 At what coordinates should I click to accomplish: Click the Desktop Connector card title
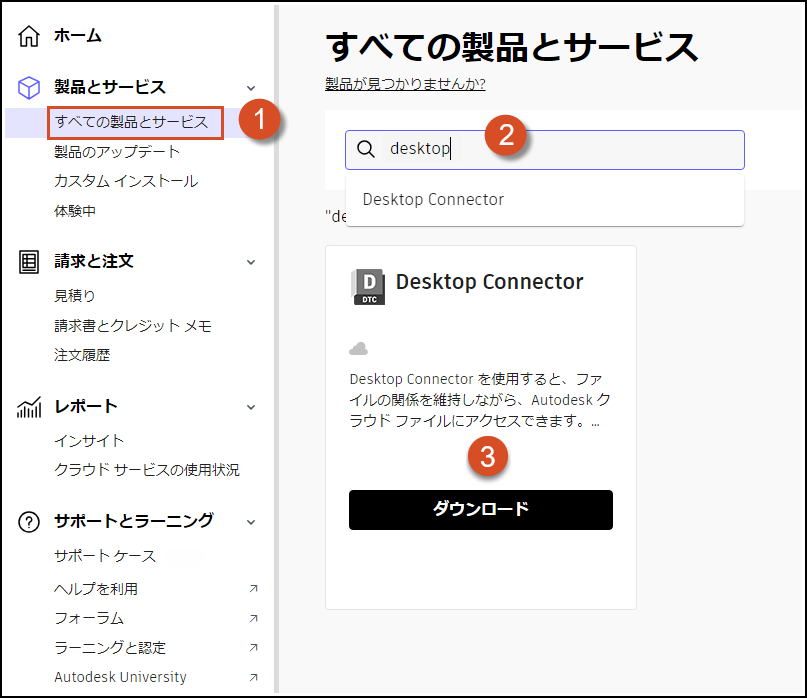[x=489, y=282]
